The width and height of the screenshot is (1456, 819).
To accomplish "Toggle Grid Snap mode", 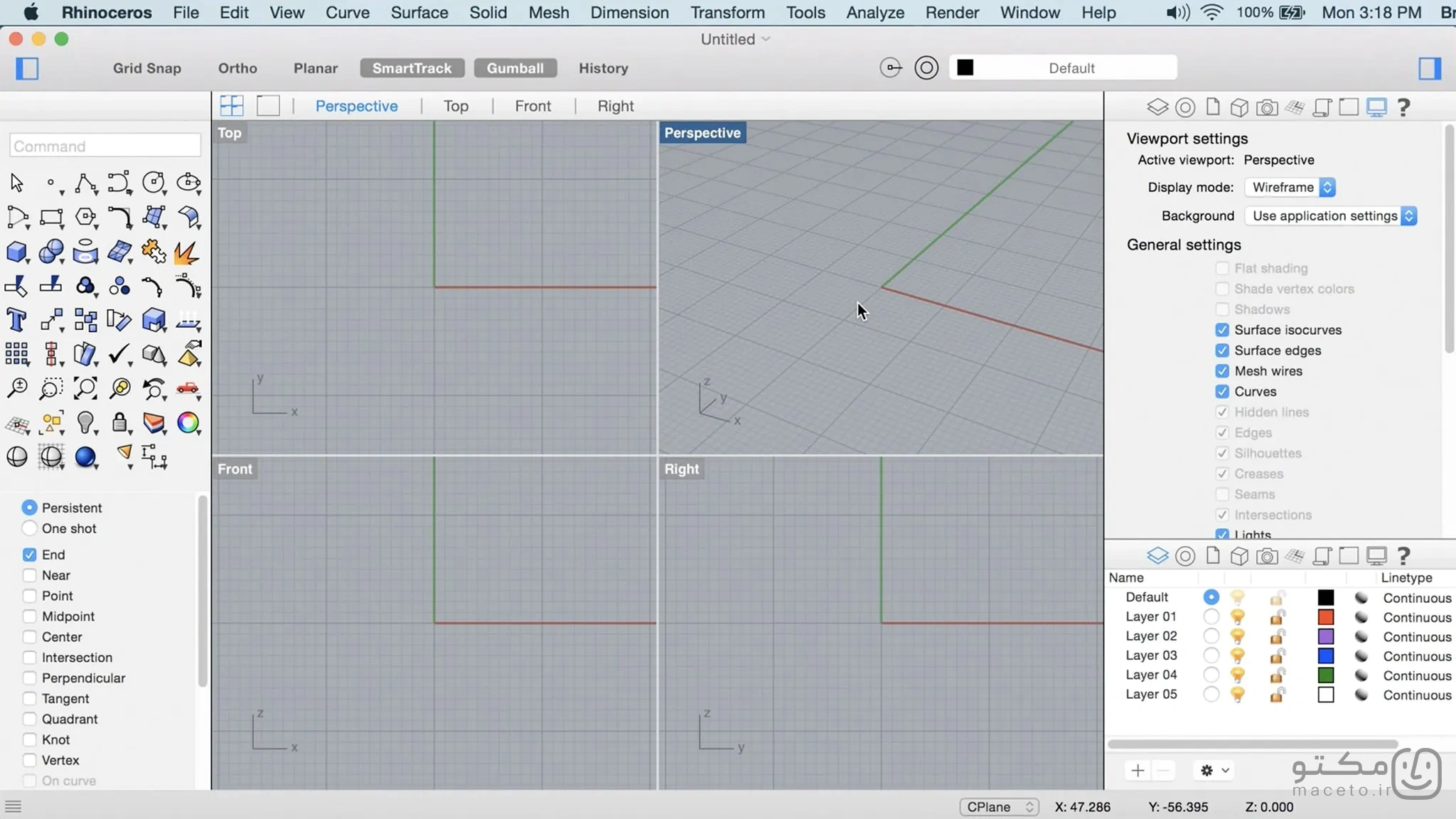I will 147,68.
